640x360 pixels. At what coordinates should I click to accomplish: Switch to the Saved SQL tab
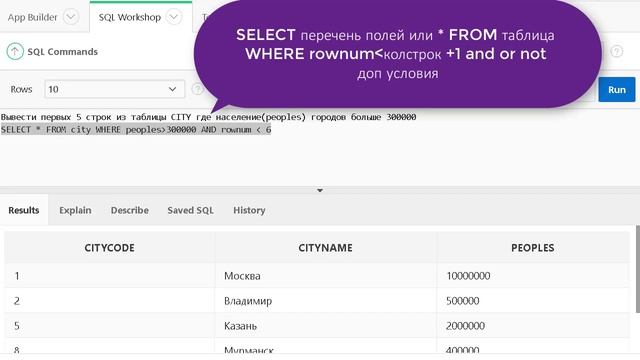click(190, 210)
